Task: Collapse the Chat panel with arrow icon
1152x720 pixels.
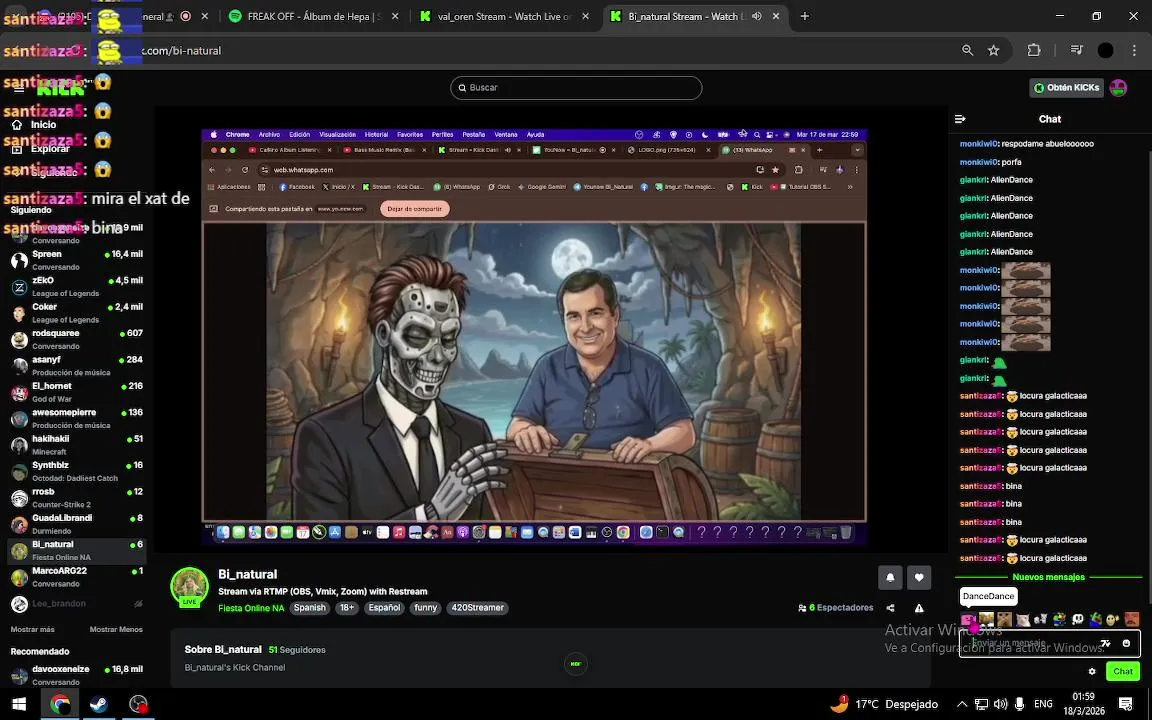Action: (x=960, y=119)
